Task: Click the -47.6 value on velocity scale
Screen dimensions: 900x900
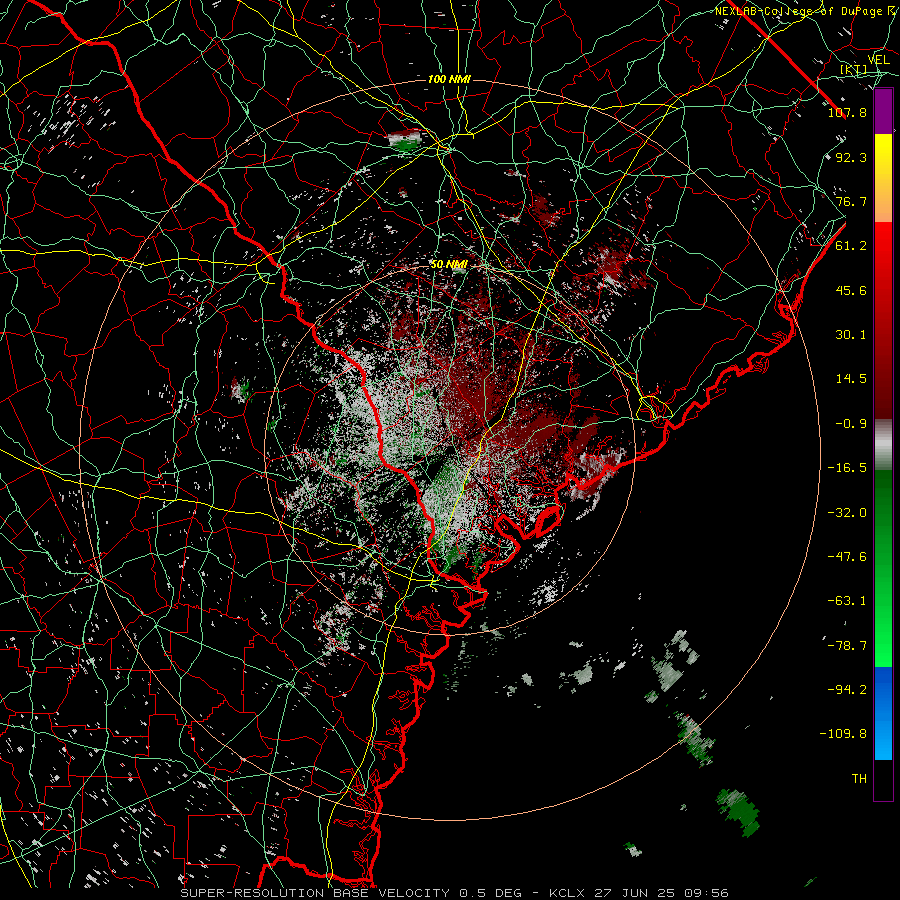Action: pos(847,557)
